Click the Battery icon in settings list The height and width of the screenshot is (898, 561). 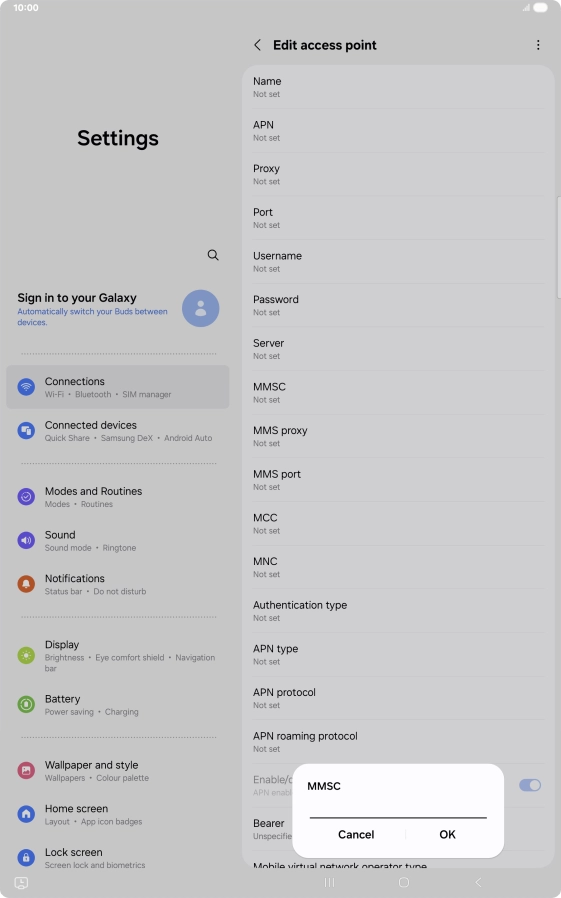click(x=26, y=704)
